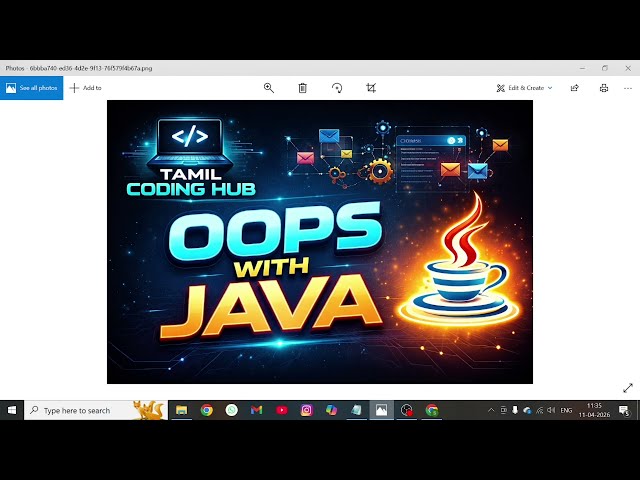The height and width of the screenshot is (480, 640).
Task: Click the Meet Now tray icon
Action: [503, 410]
